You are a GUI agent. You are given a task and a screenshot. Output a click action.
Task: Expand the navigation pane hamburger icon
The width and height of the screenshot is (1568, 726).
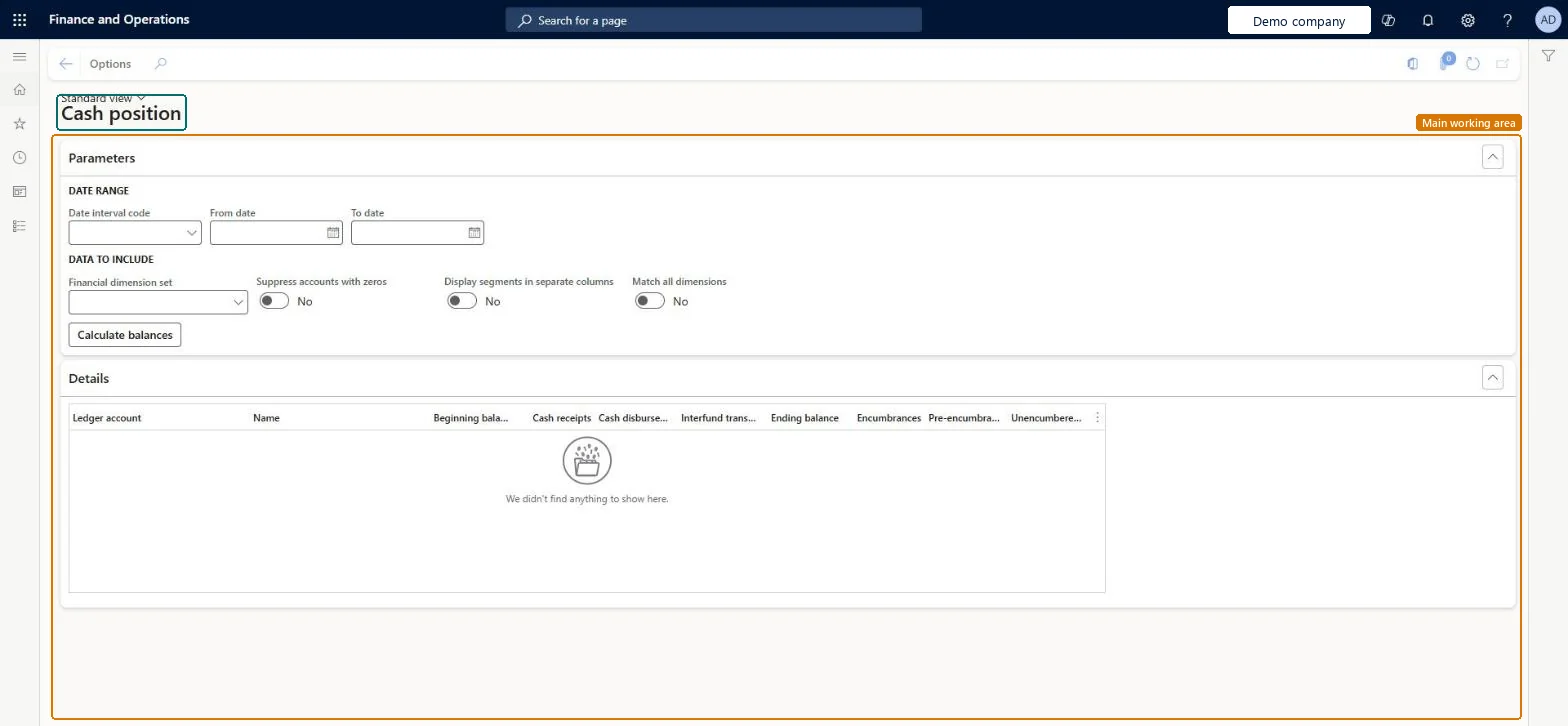19,57
